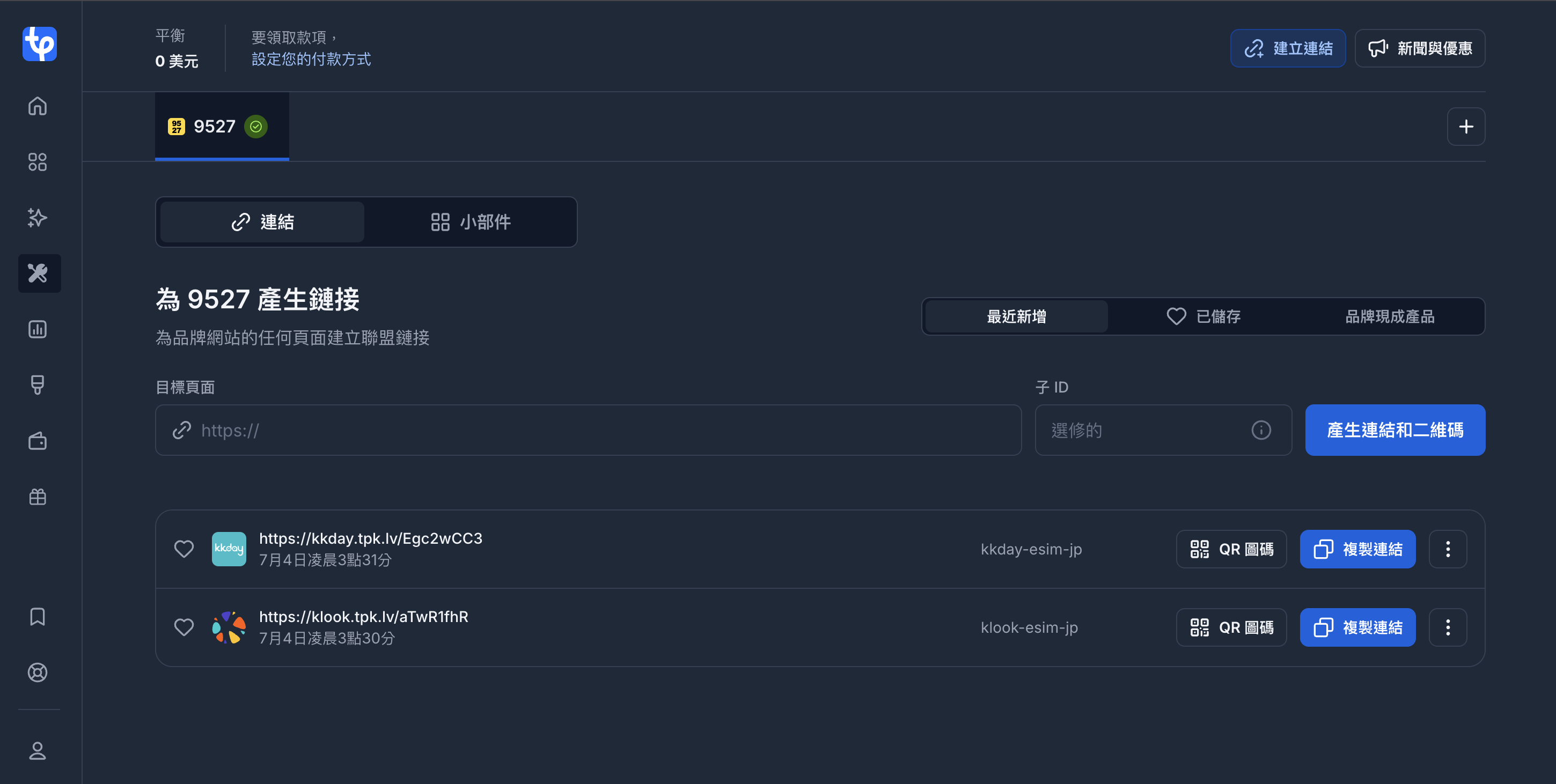The height and width of the screenshot is (784, 1556).
Task: Open the bar chart statistics icon
Action: click(x=38, y=329)
